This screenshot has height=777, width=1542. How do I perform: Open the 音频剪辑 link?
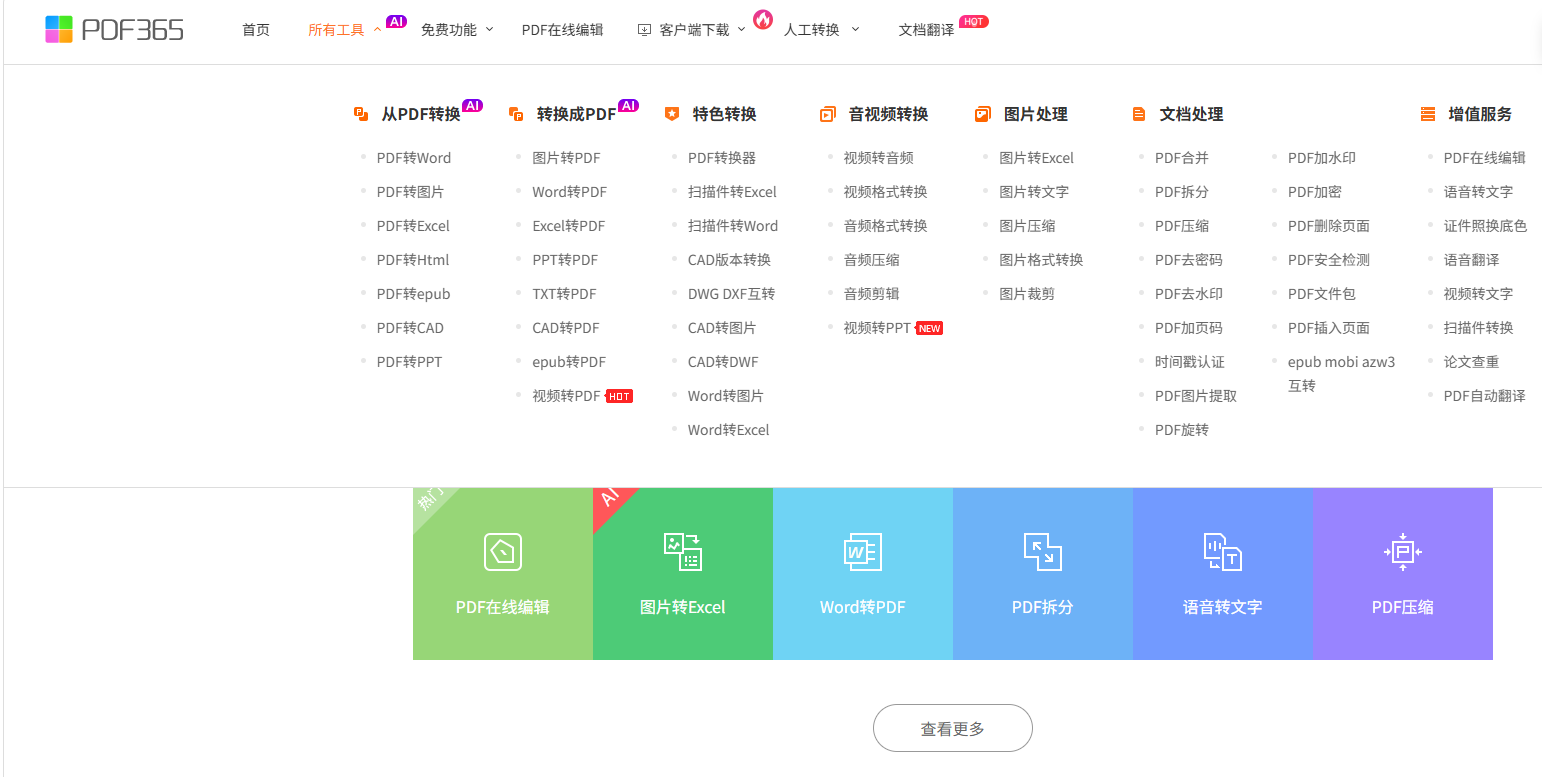[871, 294]
